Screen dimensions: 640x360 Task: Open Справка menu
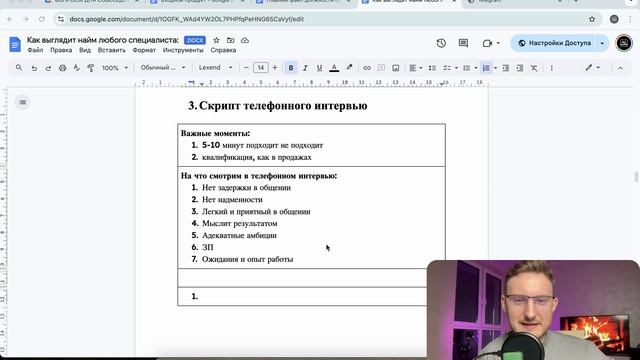click(223, 50)
